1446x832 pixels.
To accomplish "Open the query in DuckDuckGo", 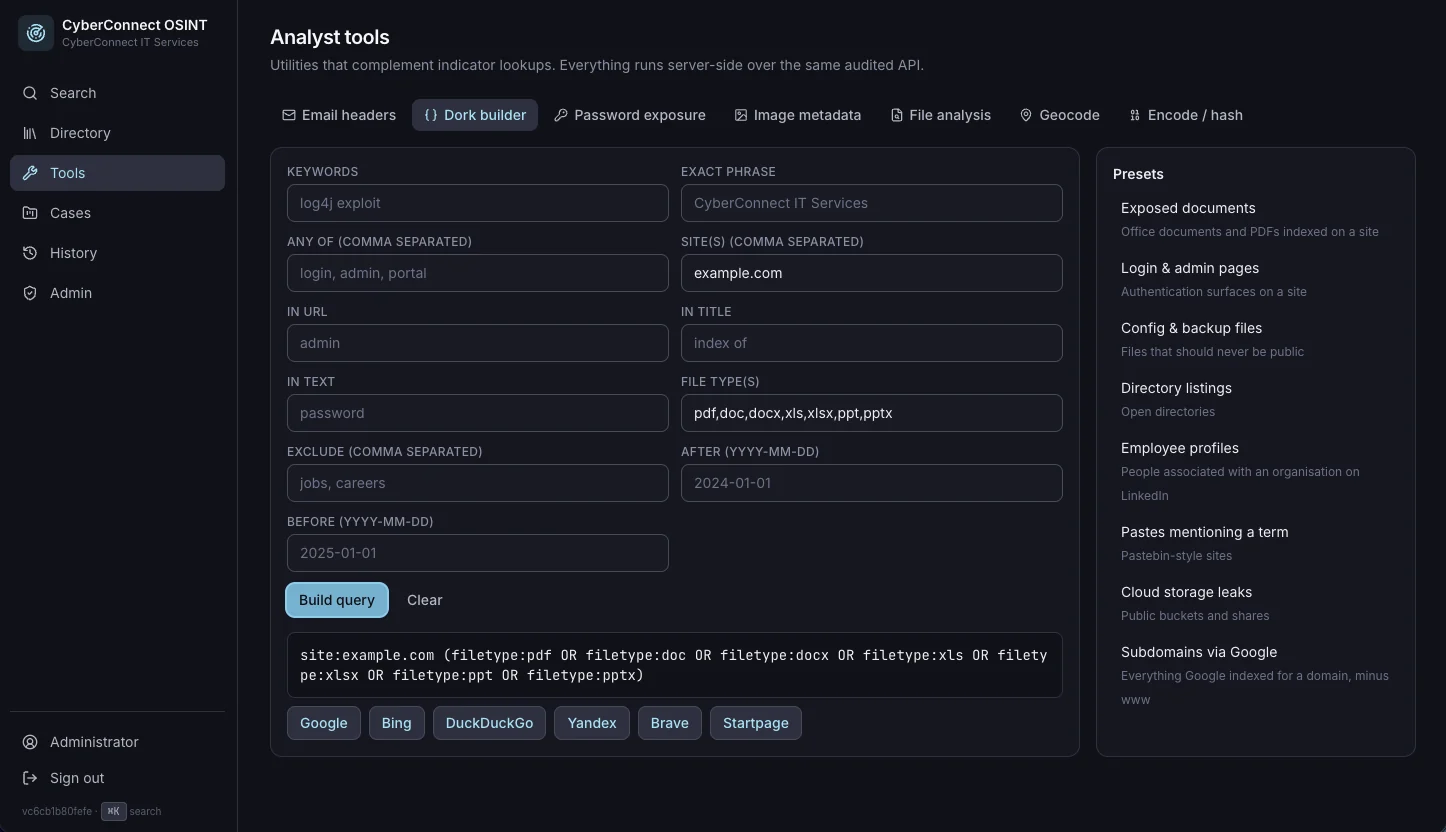I will pyautogui.click(x=489, y=723).
